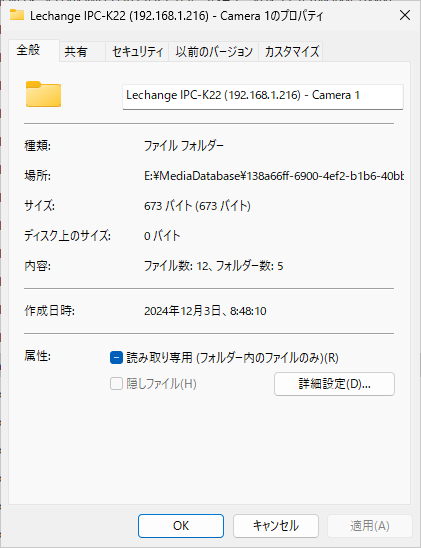Enable the 隠しファイル(H) checkbox
The height and width of the screenshot is (548, 421).
116,383
